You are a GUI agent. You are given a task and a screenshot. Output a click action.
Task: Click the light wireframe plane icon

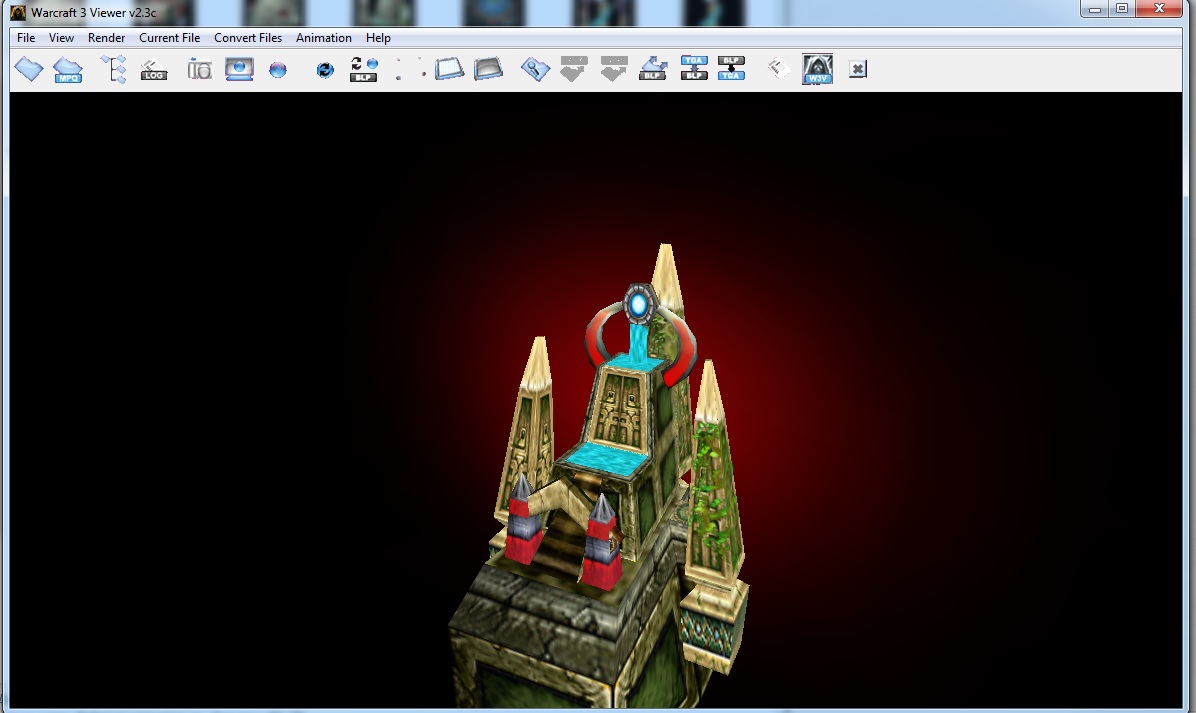pyautogui.click(x=449, y=69)
